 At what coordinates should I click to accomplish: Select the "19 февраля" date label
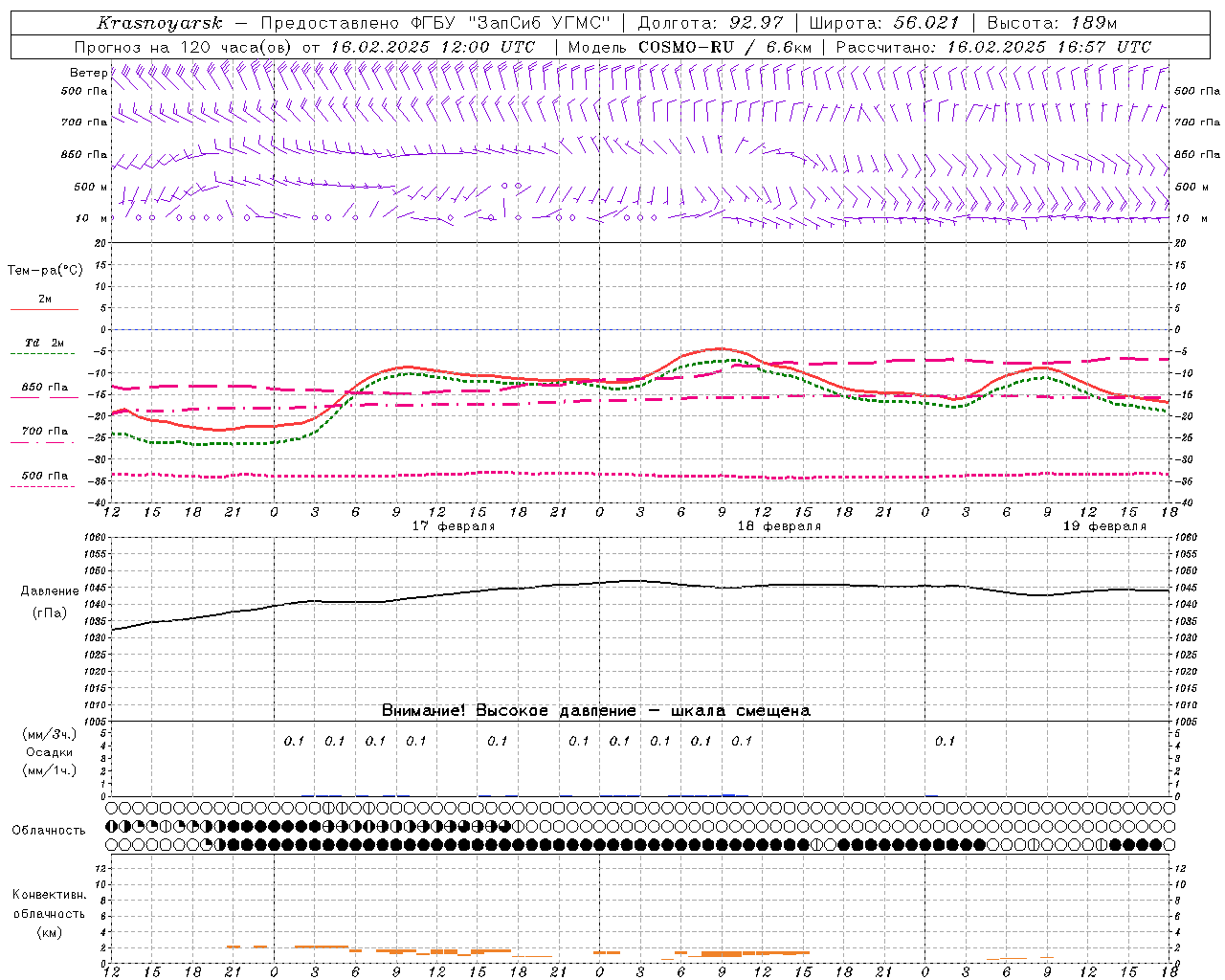coord(1104,526)
